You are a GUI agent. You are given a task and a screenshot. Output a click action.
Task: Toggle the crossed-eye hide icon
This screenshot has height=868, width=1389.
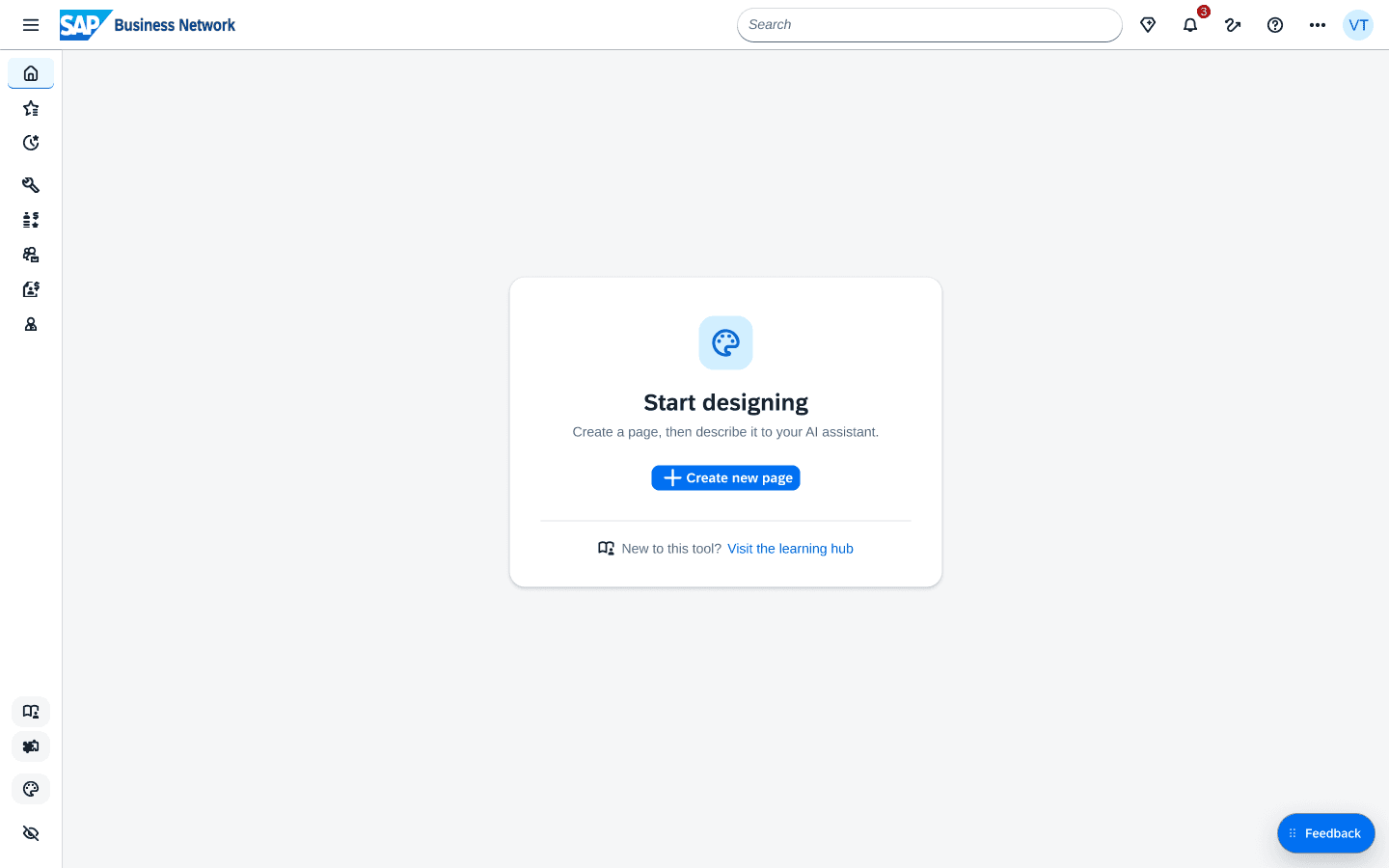(31, 833)
